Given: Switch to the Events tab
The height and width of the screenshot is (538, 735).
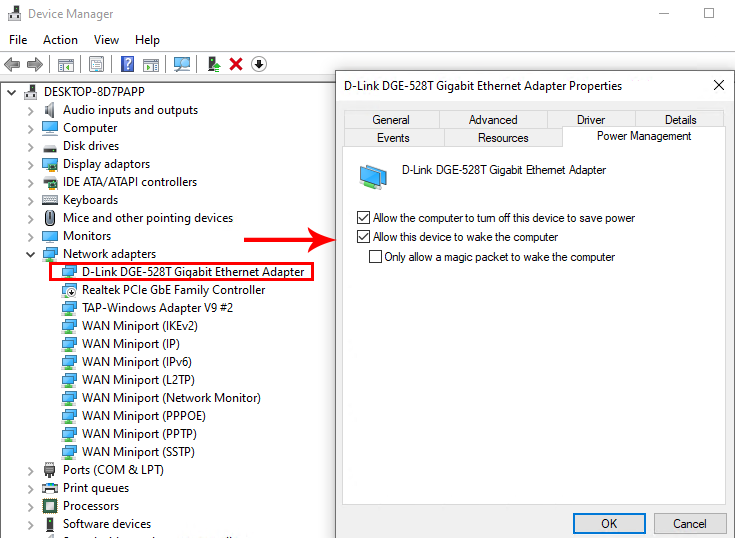Looking at the screenshot, I should tap(394, 138).
